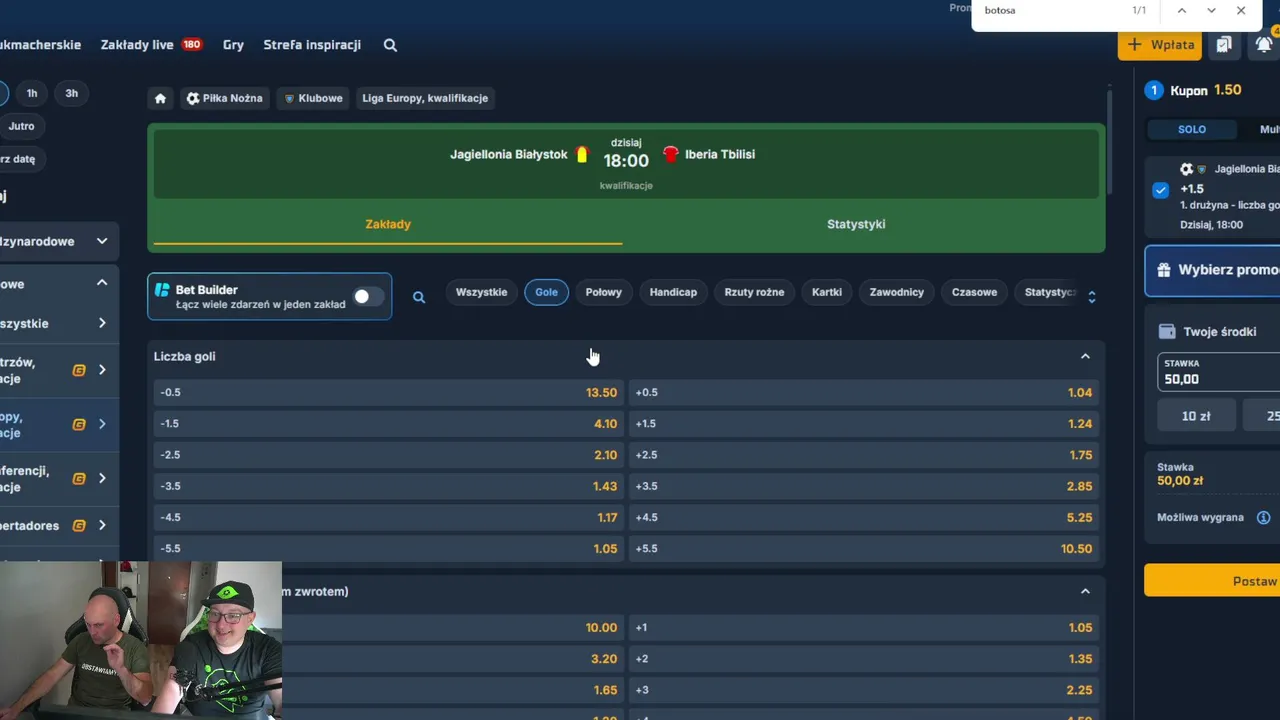Screen dimensions: 1280x720
Task: Close the browser find bar
Action: click(1241, 10)
